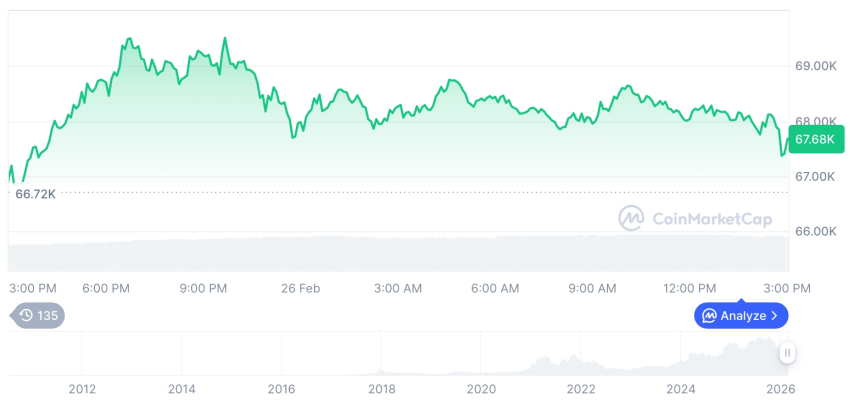Select 2024 on the history timeline
860x401 pixels.
pos(681,389)
